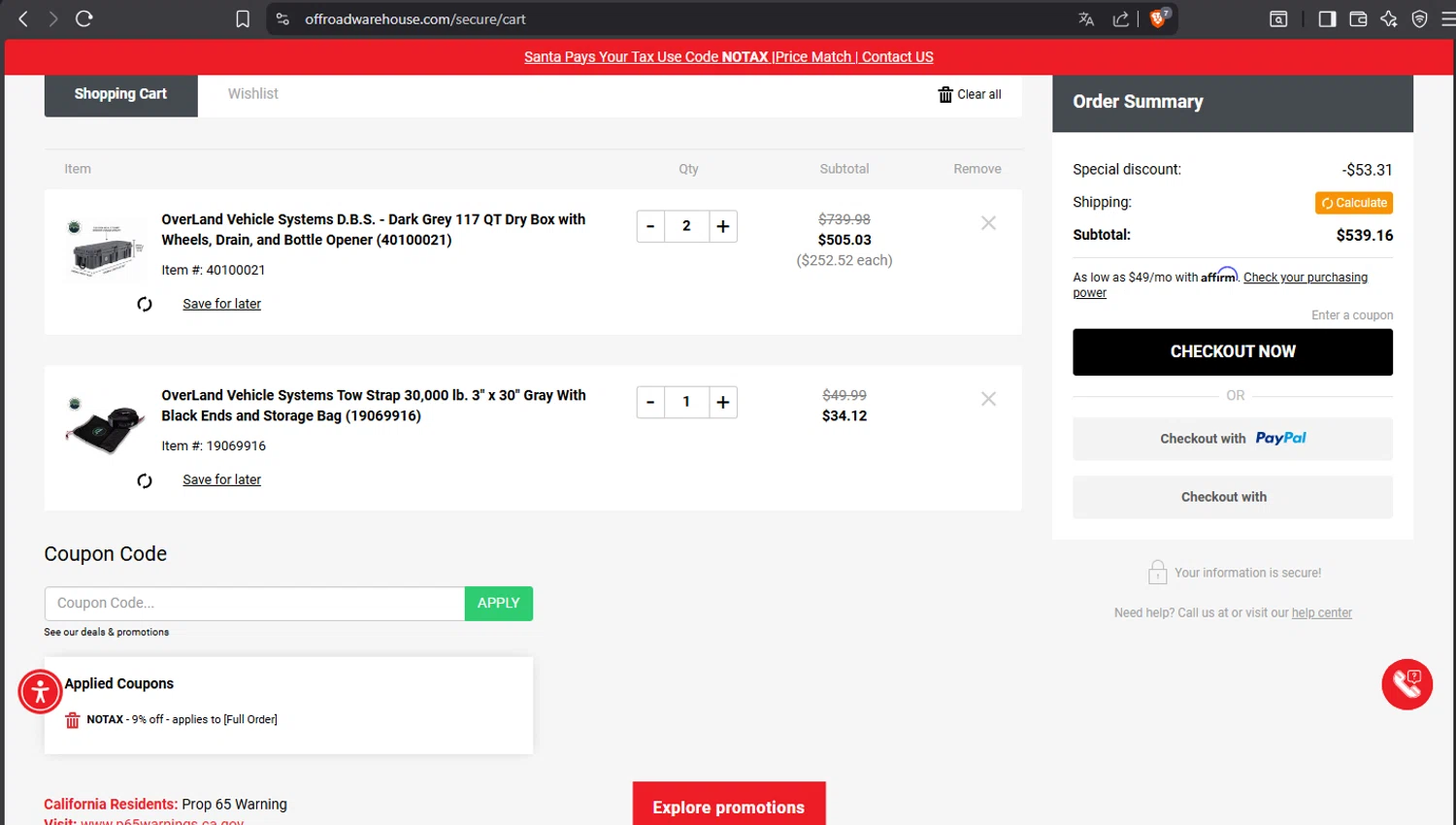Open the help center link

coord(1321,613)
